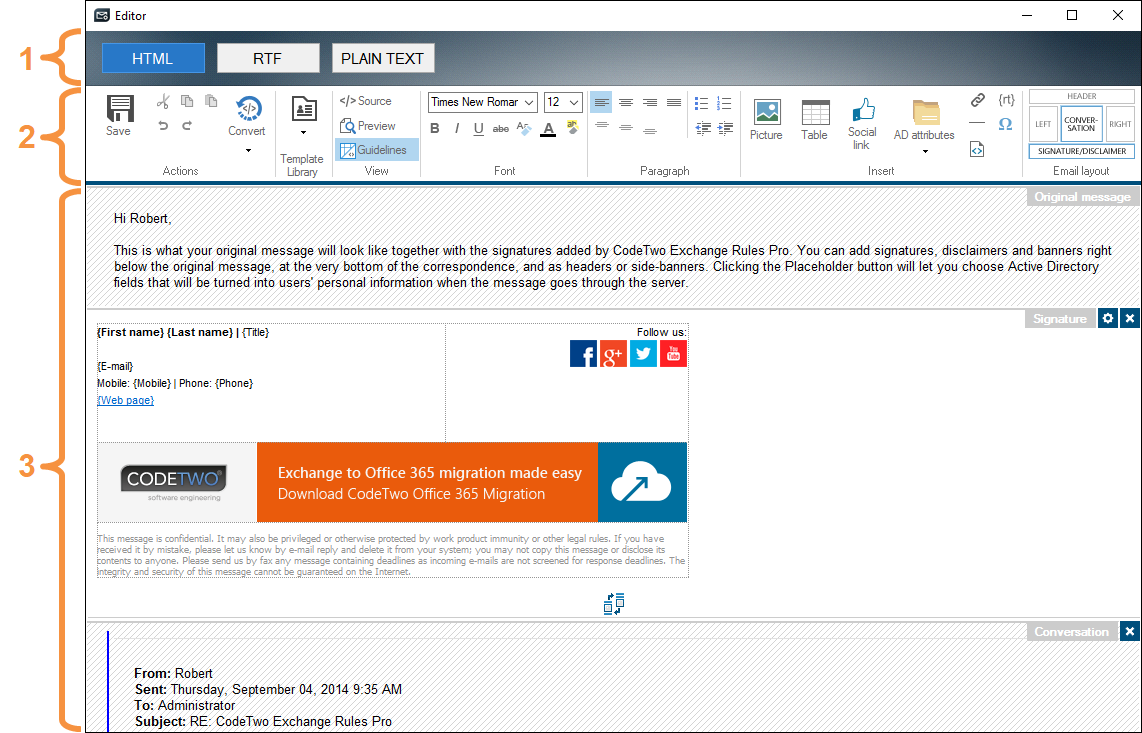Open Signature section settings gear

pos(1108,318)
